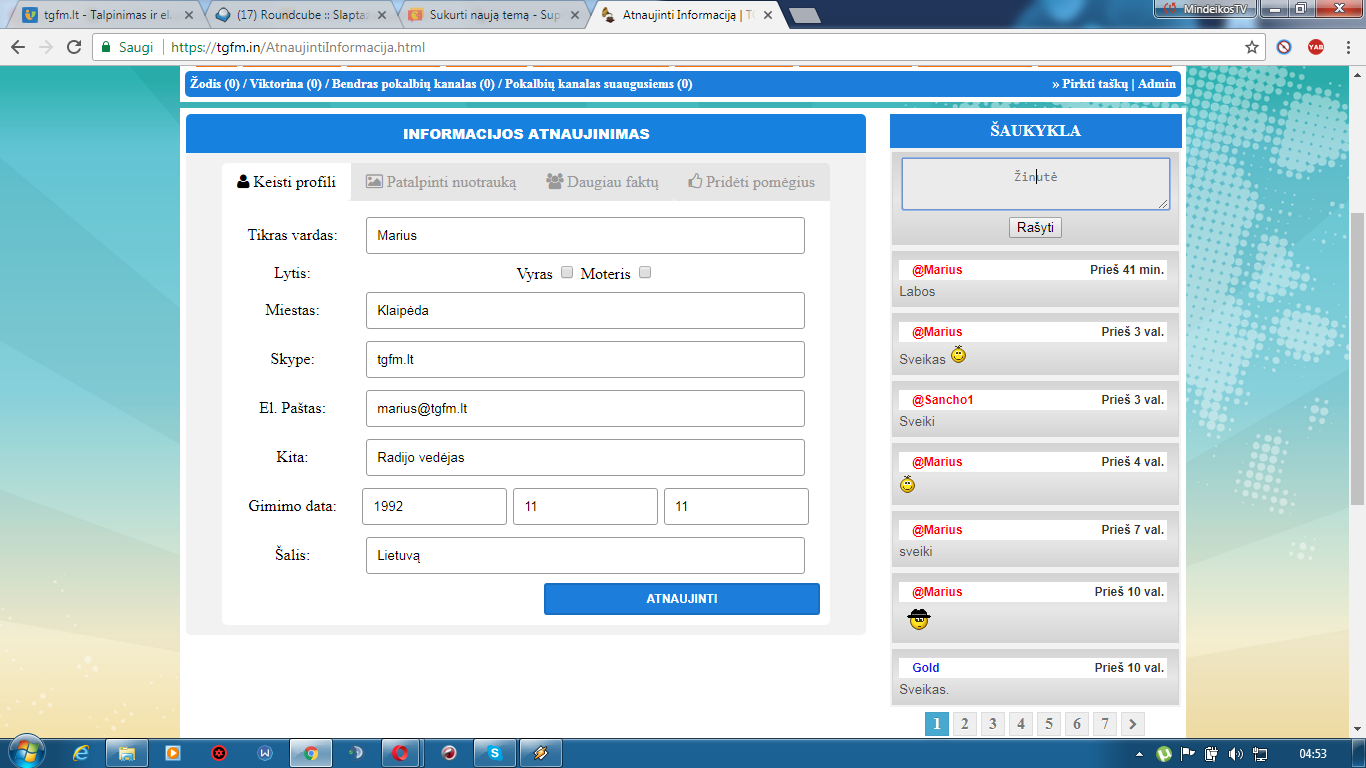Click the Windows Start orb
This screenshot has width=1366, height=768.
pos(26,753)
